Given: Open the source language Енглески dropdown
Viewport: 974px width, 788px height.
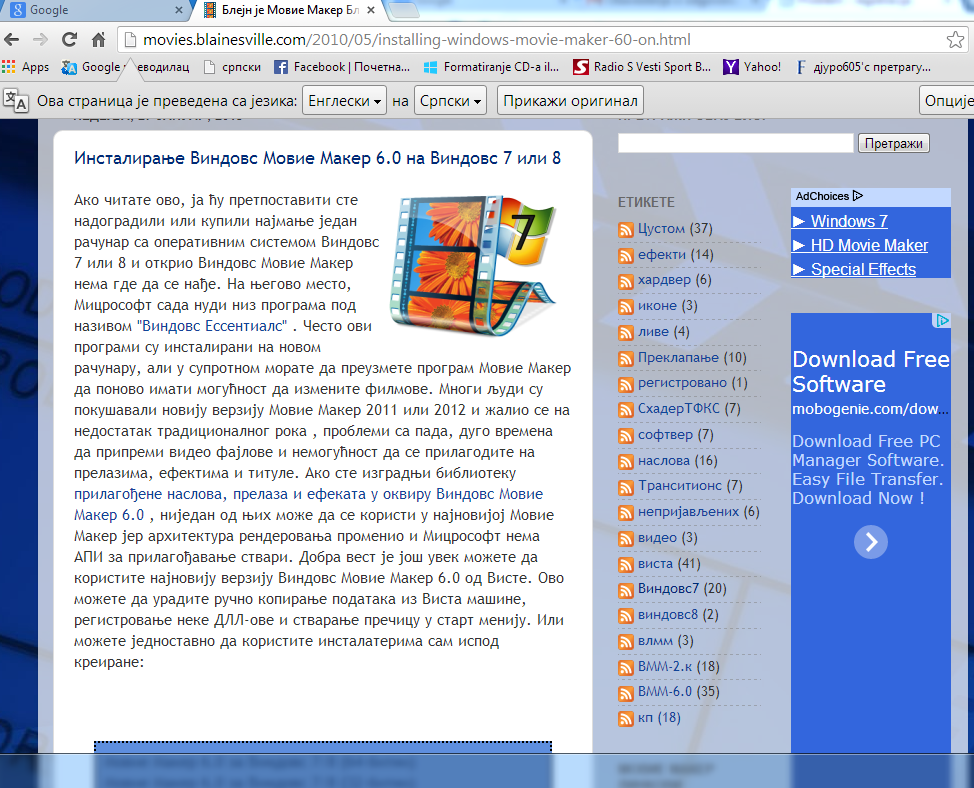Looking at the screenshot, I should pyautogui.click(x=344, y=101).
